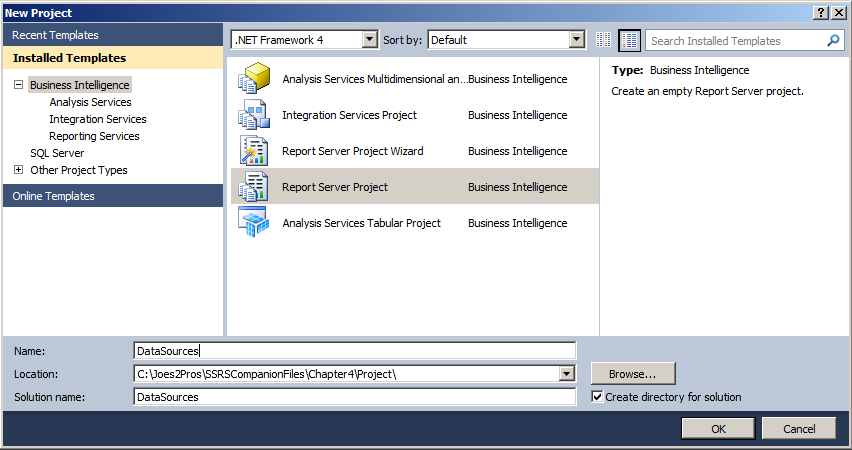The width and height of the screenshot is (852, 450).
Task: Toggle Create directory for solution checkbox
Action: (x=597, y=397)
